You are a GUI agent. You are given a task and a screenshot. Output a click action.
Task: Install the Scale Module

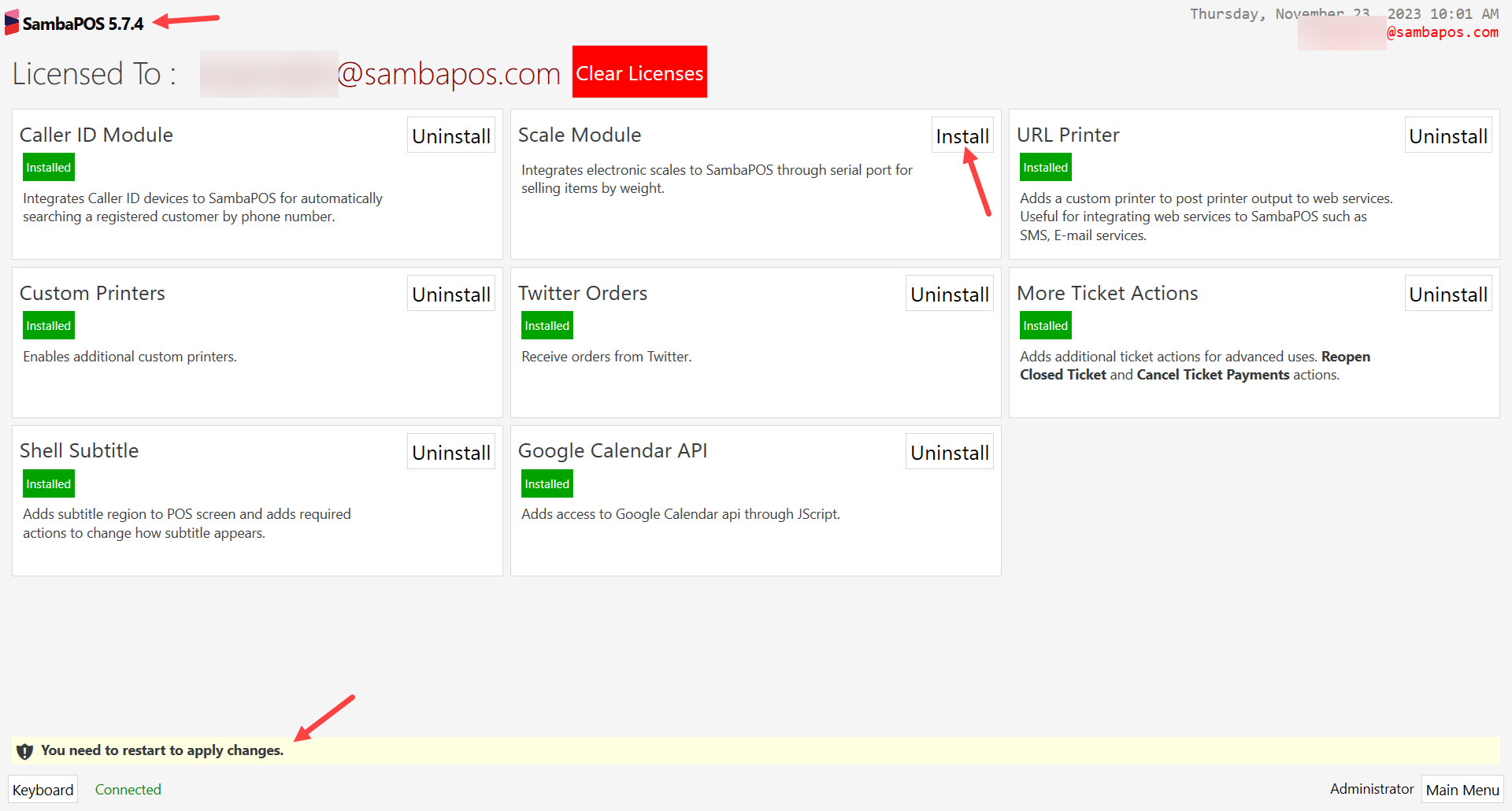pos(962,135)
